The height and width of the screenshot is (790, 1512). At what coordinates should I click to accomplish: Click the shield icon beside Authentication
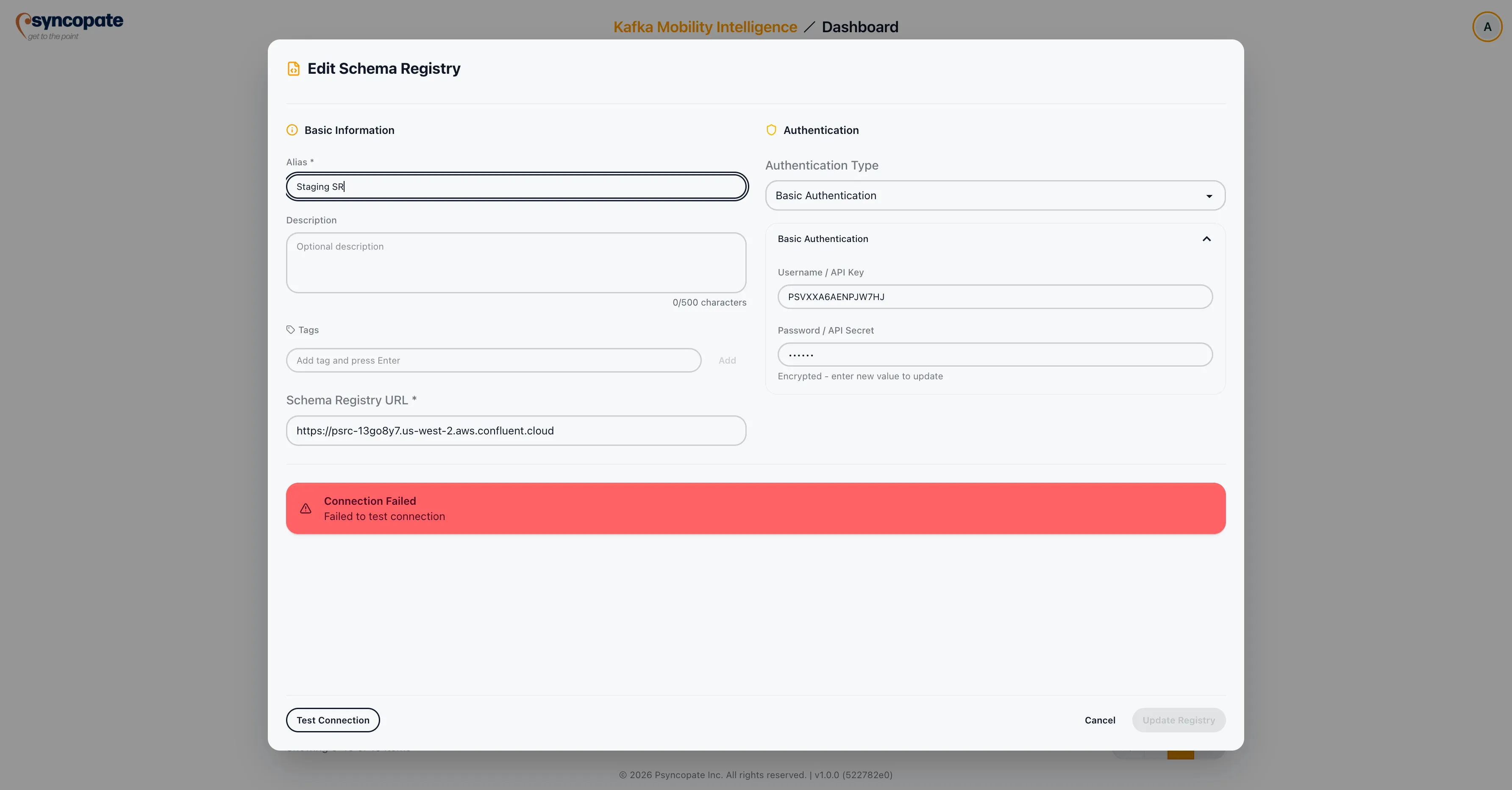click(x=771, y=130)
